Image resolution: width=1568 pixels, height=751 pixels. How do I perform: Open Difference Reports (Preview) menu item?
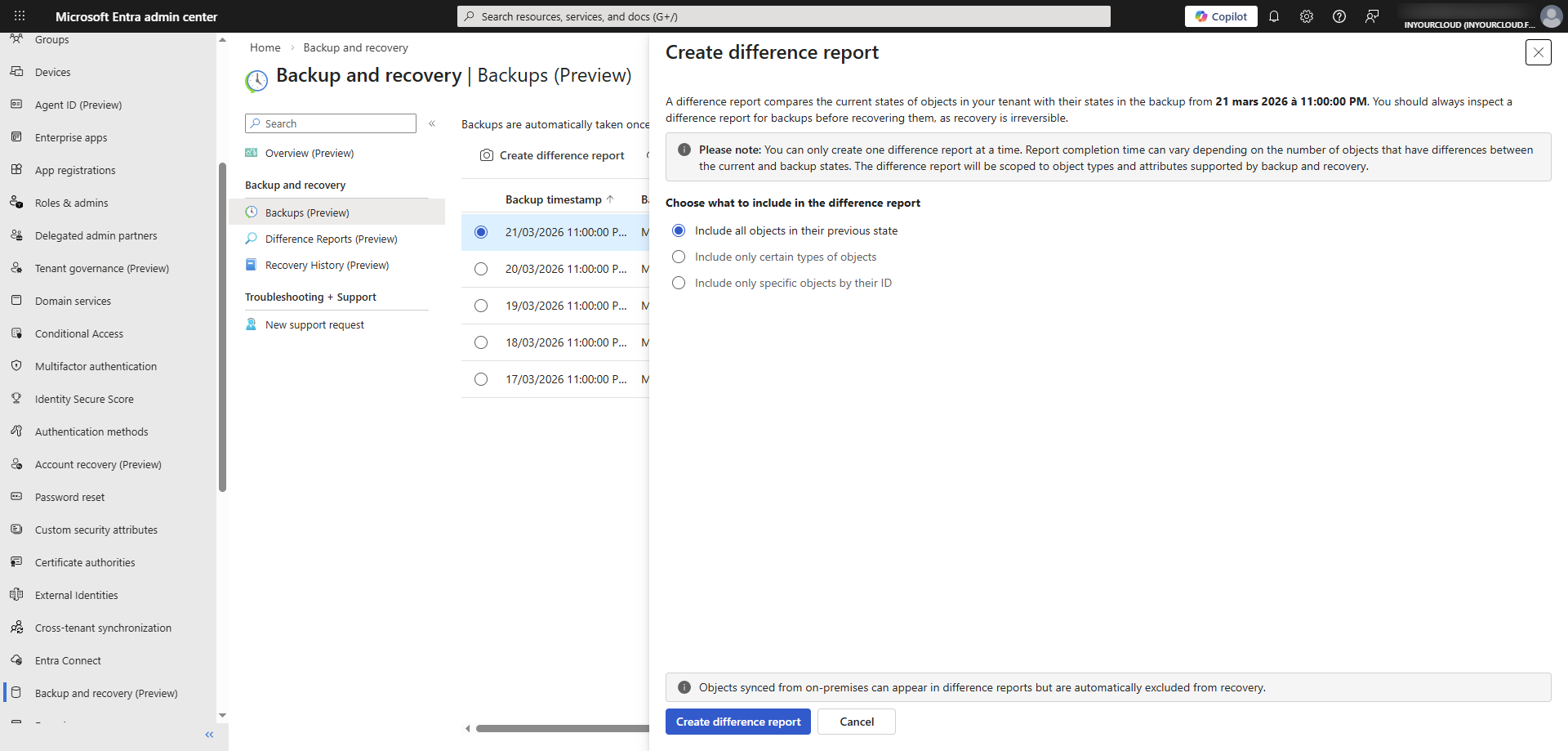tap(331, 239)
